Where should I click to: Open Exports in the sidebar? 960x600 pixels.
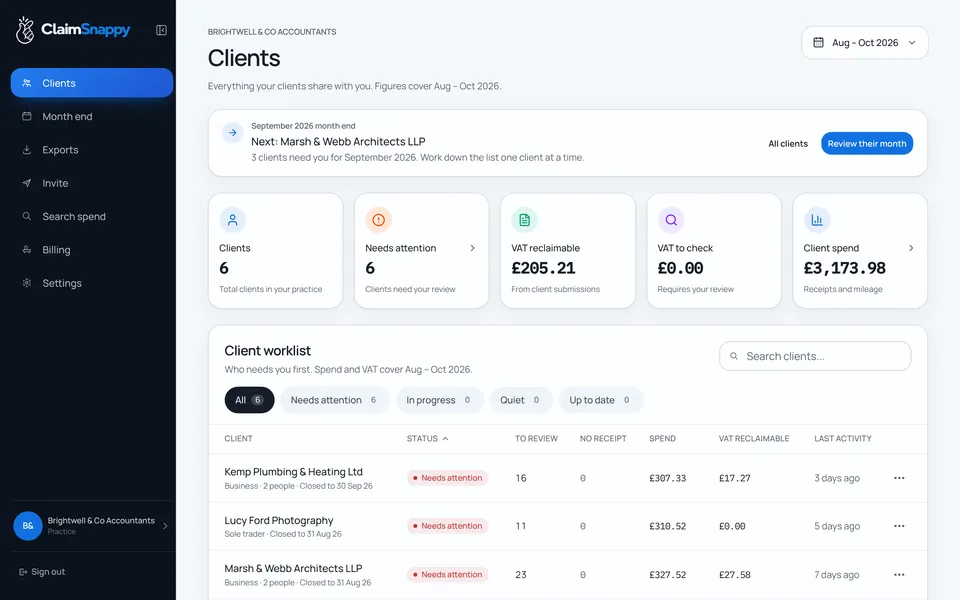tap(92, 149)
